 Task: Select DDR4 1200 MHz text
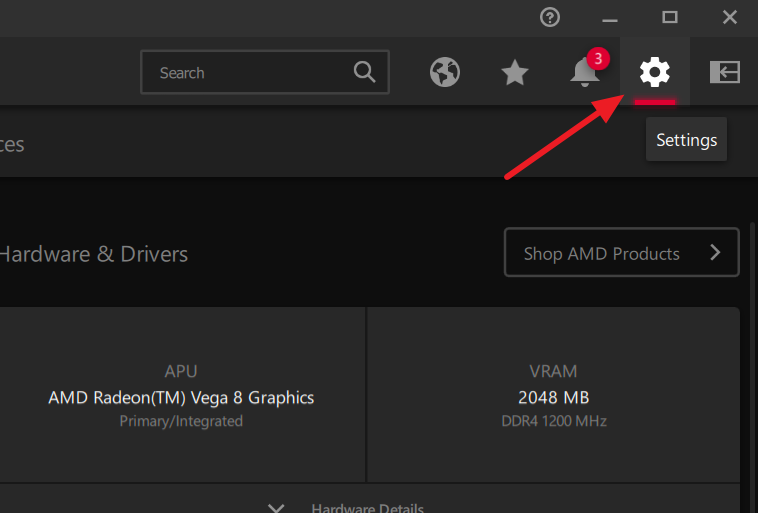coord(554,421)
